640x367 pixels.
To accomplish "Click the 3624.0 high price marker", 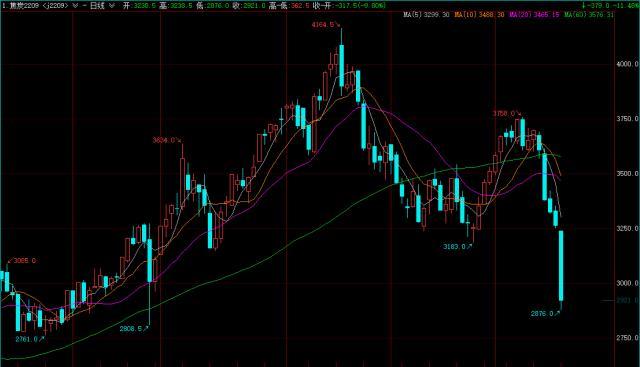I will click(167, 140).
